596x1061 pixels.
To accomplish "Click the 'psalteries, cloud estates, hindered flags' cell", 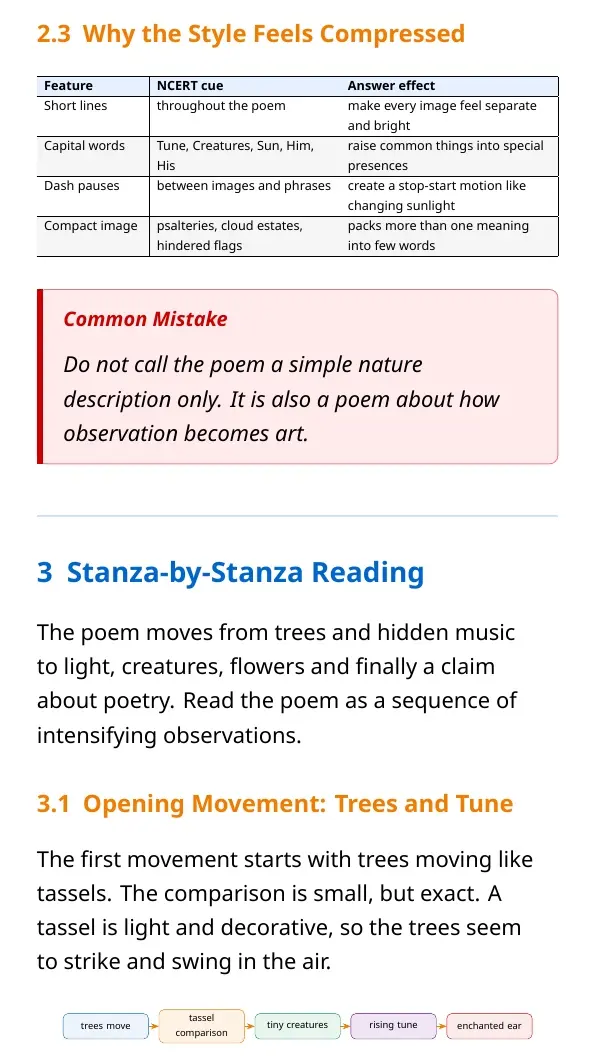I will coord(245,236).
